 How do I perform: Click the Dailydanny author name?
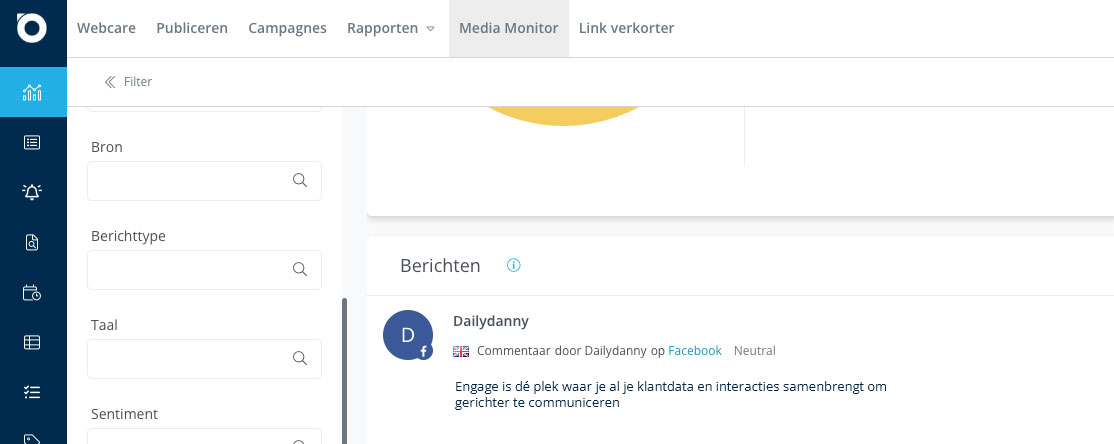point(491,321)
